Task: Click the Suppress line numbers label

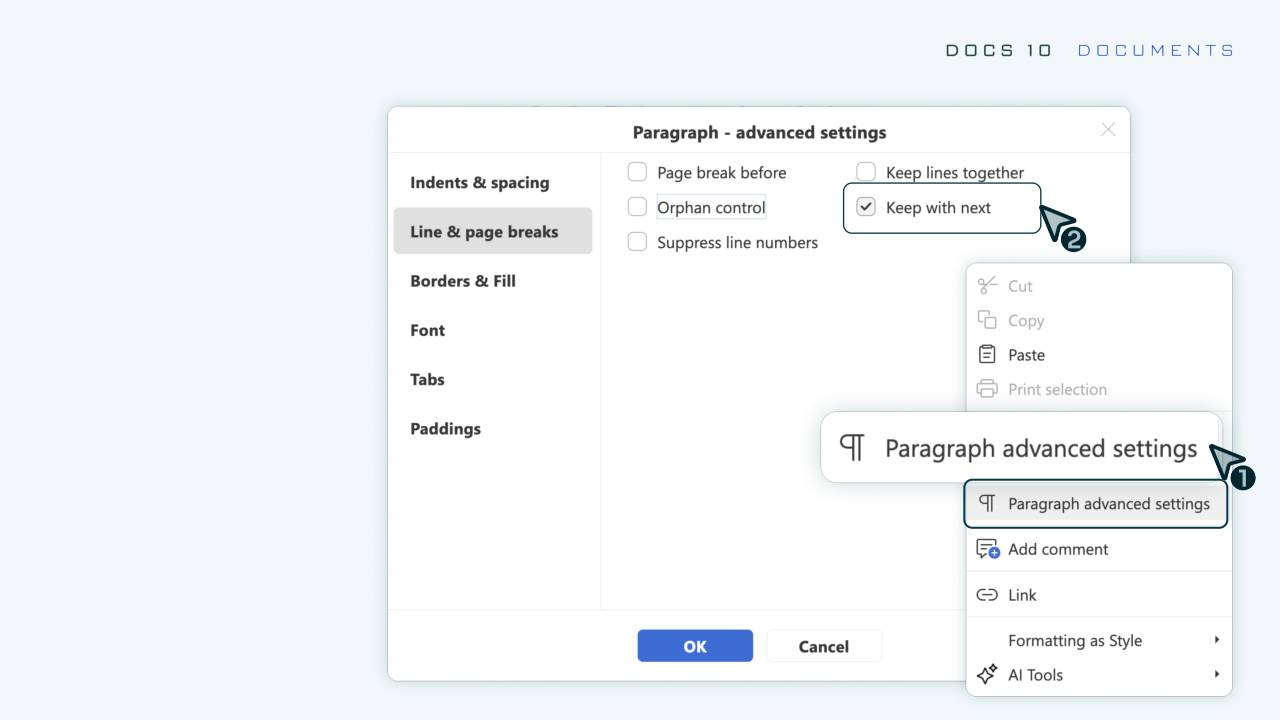Action: click(x=737, y=242)
